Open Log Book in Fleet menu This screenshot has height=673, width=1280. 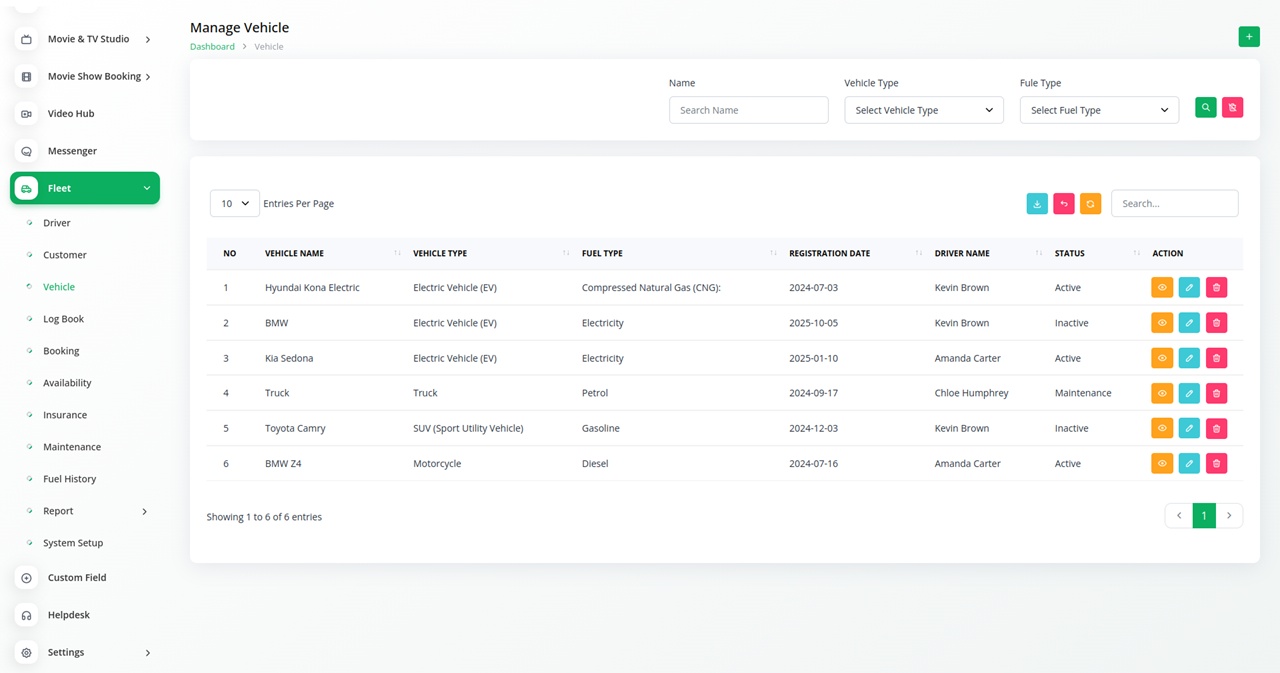pos(63,319)
